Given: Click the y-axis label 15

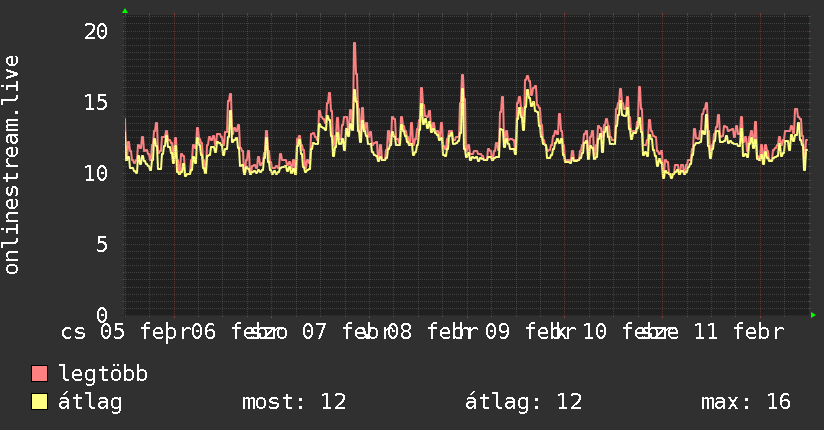Looking at the screenshot, I should [96, 103].
